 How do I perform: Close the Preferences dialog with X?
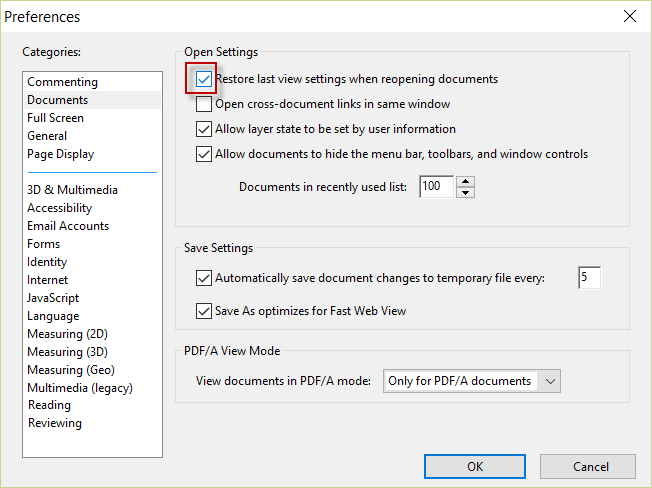[x=630, y=16]
